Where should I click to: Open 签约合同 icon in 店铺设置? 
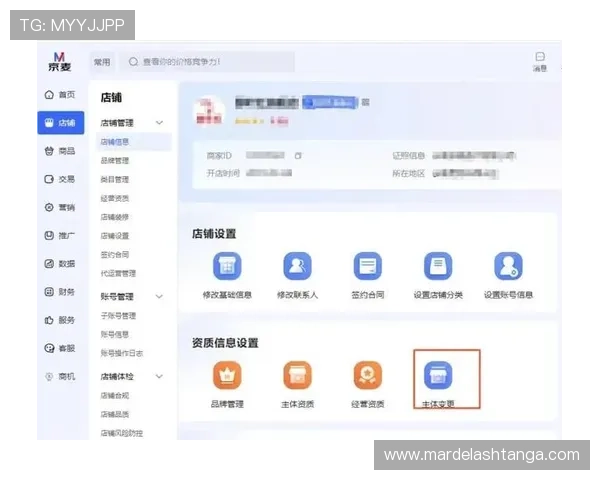(x=368, y=266)
